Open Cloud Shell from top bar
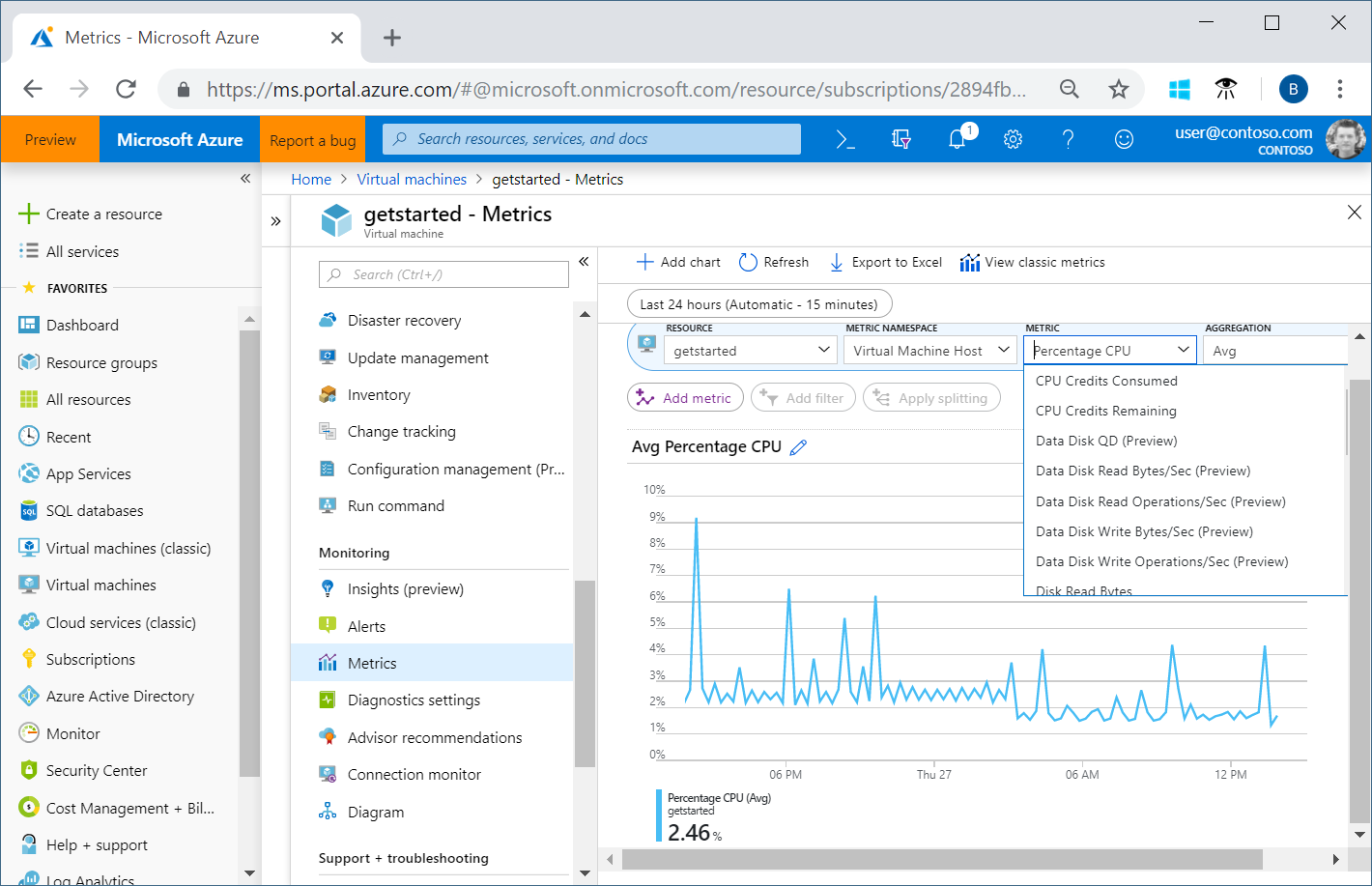The image size is (1372, 886). (845, 140)
